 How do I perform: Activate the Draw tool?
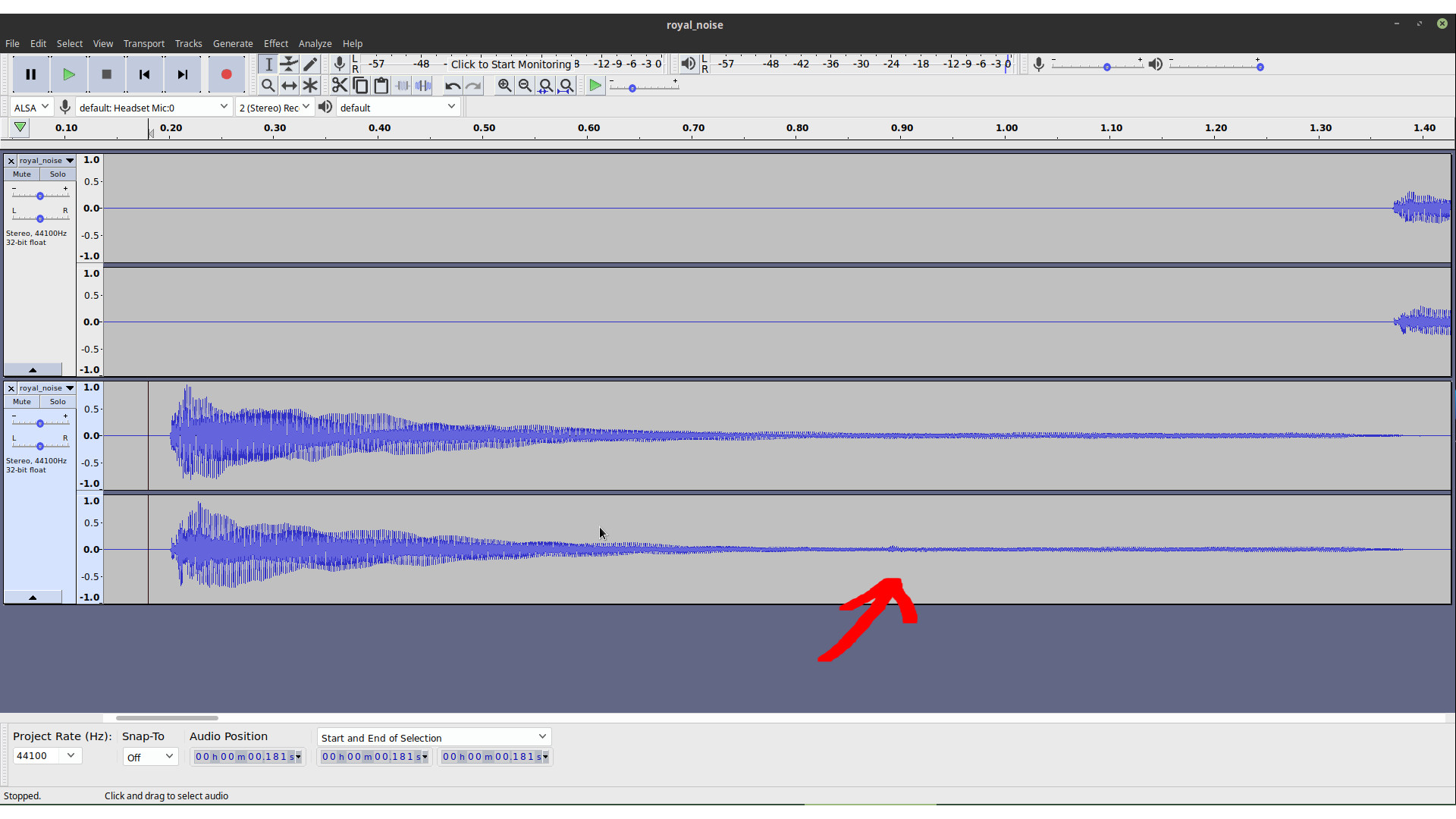coord(310,64)
